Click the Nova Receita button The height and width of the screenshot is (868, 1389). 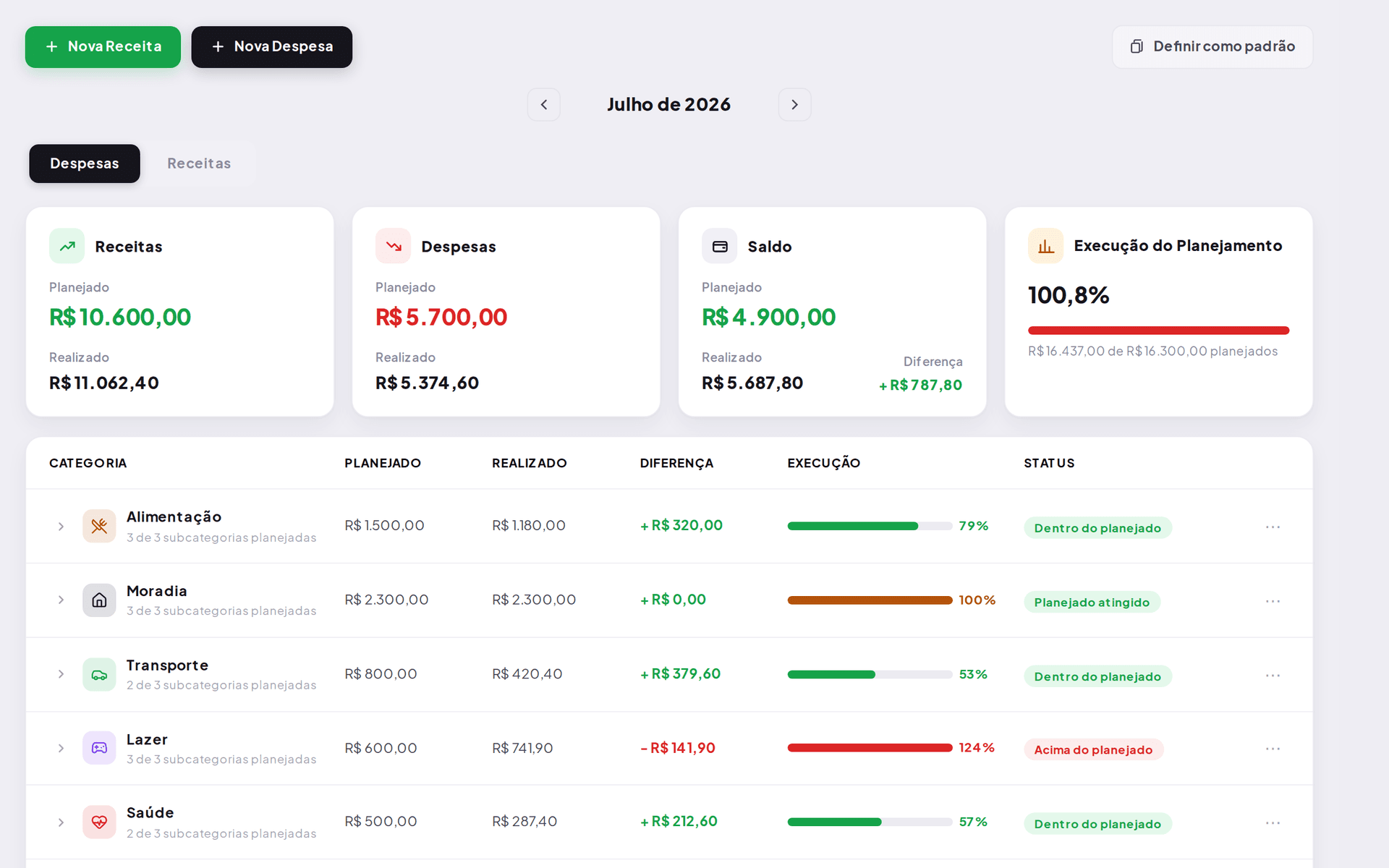(103, 47)
